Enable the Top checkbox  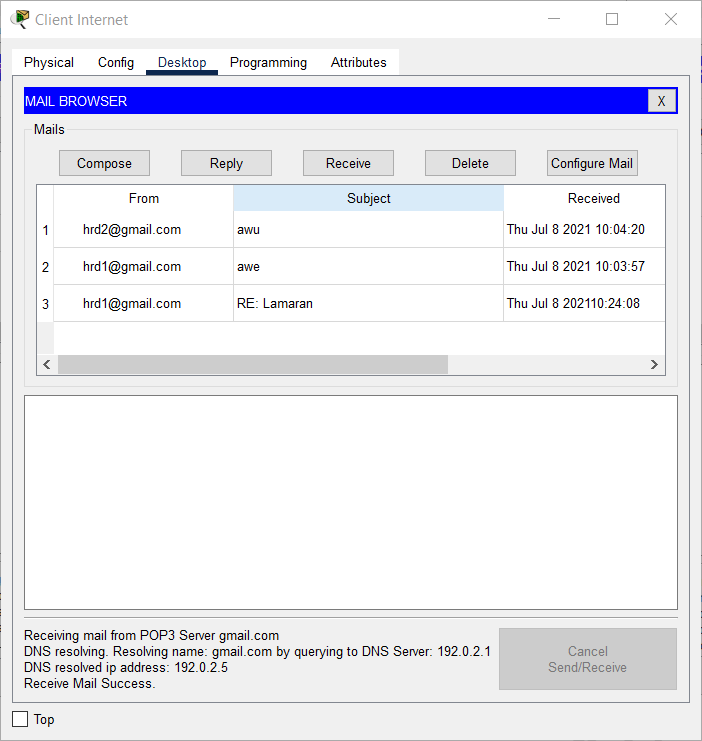tap(20, 719)
